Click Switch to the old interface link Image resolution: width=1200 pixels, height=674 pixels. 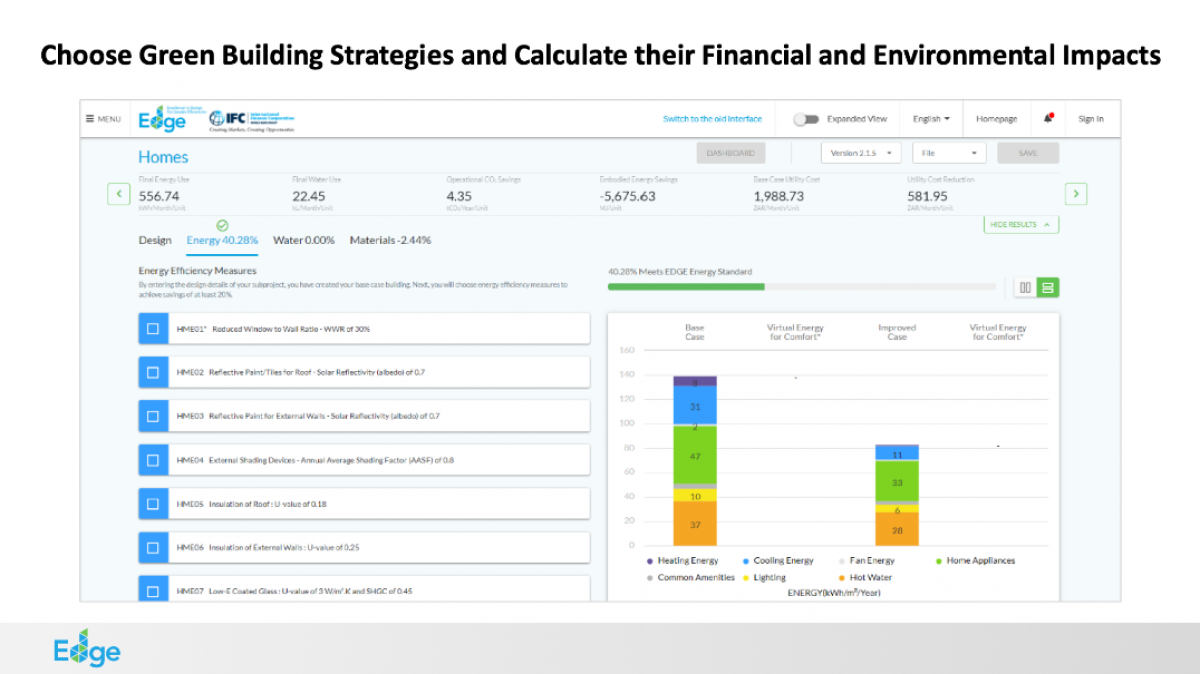[x=712, y=119]
